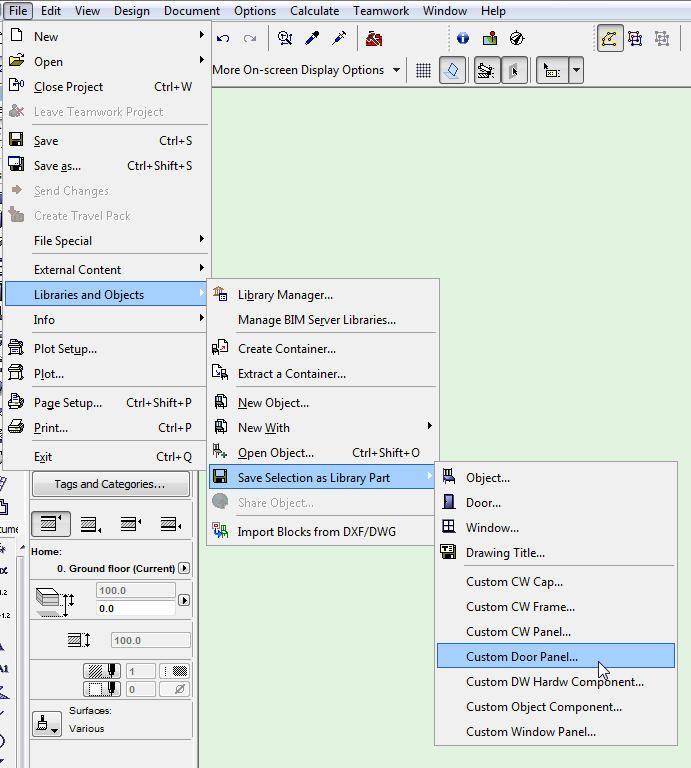Open the Edit menu
Viewport: 691px width, 768px height.
(x=51, y=11)
